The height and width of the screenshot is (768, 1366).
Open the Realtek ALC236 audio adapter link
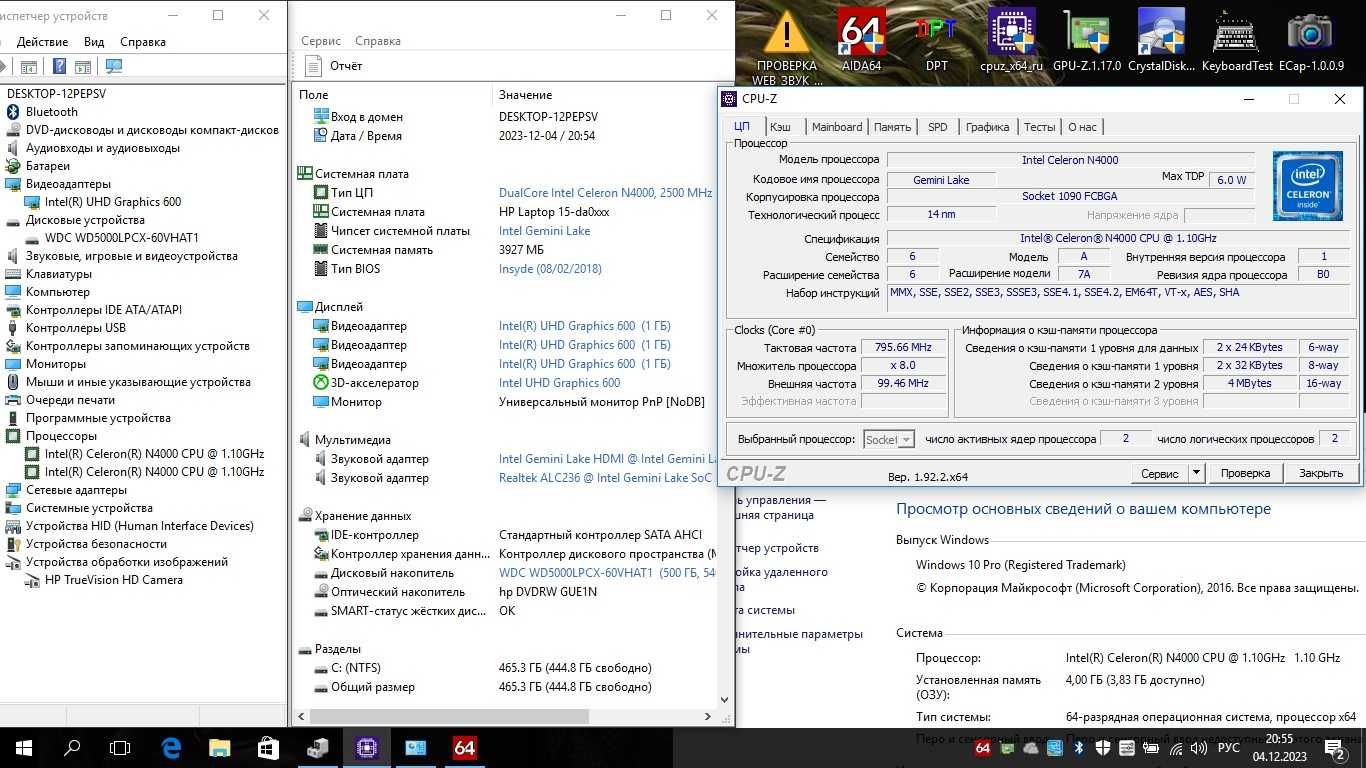point(605,478)
